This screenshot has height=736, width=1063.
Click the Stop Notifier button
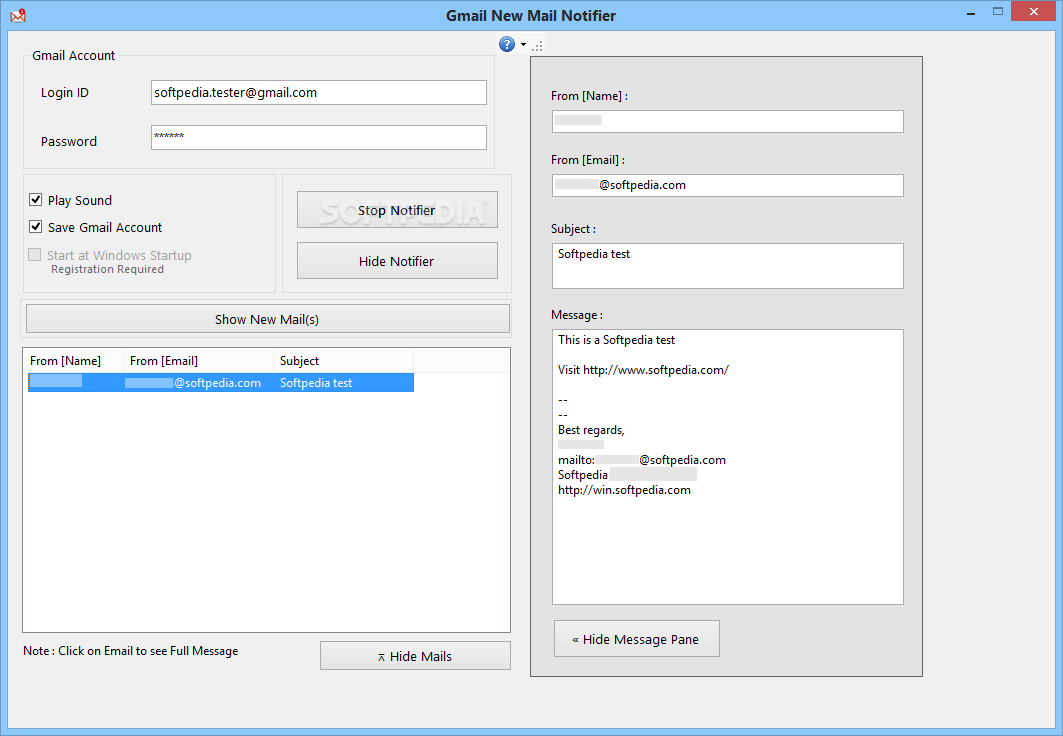coord(397,210)
